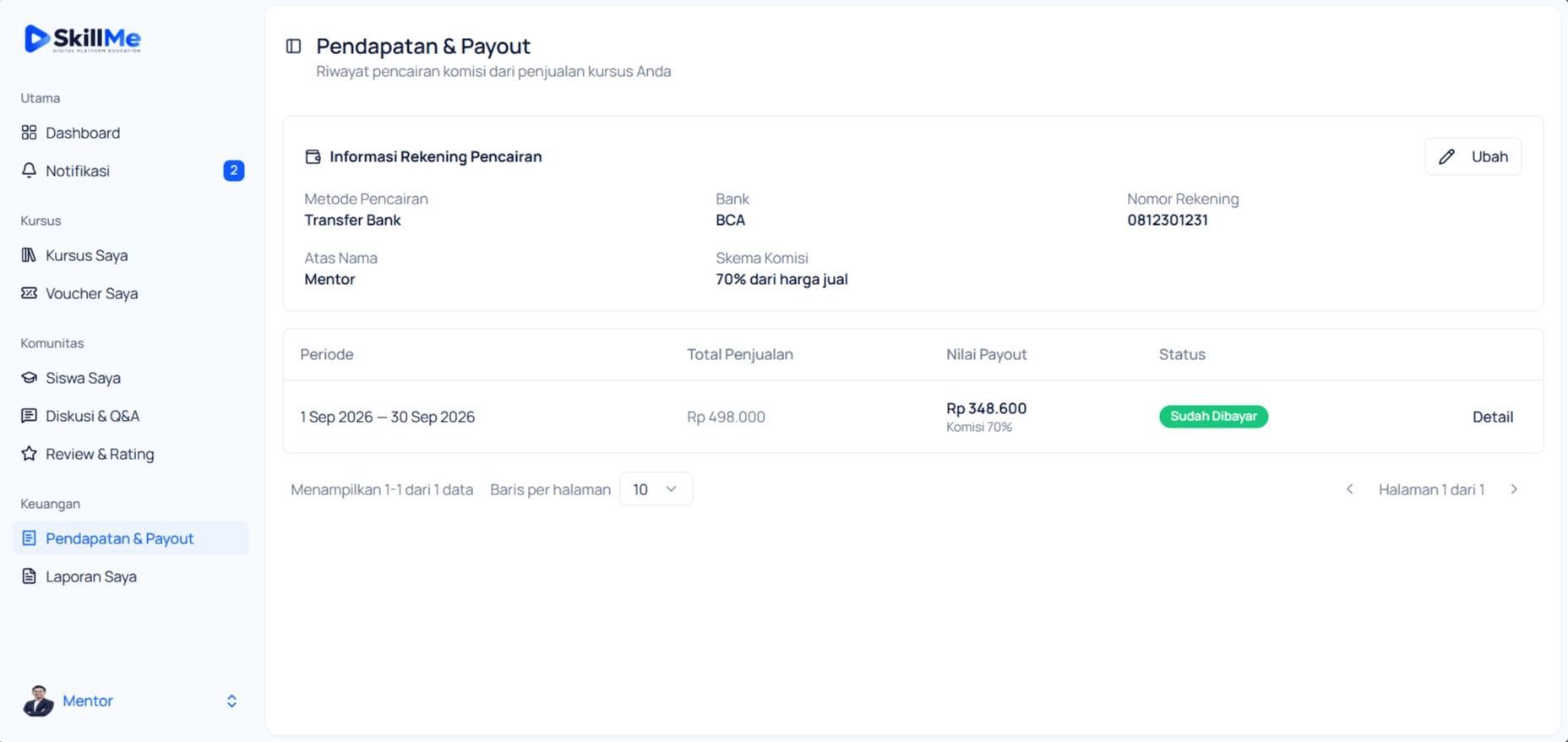This screenshot has height=742, width=1568.
Task: Click the Laporan Saya document icon
Action: tap(29, 576)
